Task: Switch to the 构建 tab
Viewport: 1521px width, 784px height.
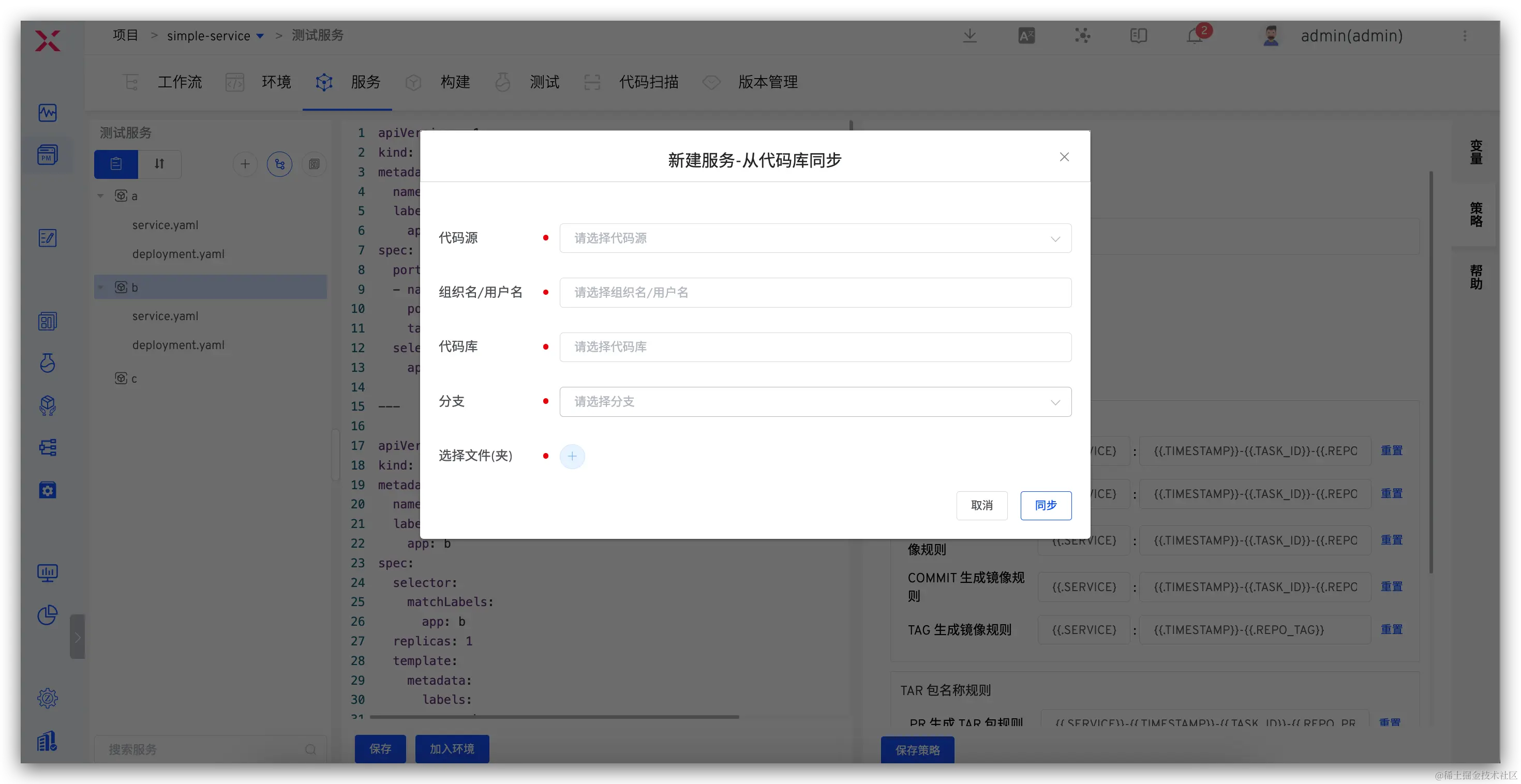Action: point(454,82)
